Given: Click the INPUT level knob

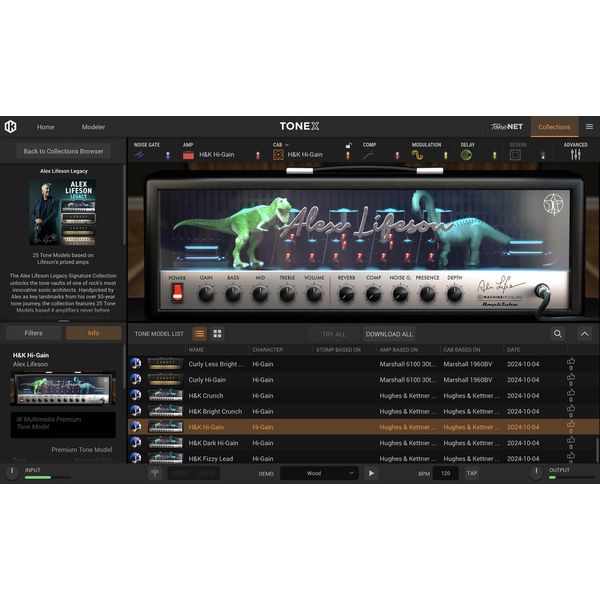Looking at the screenshot, I should [12, 471].
